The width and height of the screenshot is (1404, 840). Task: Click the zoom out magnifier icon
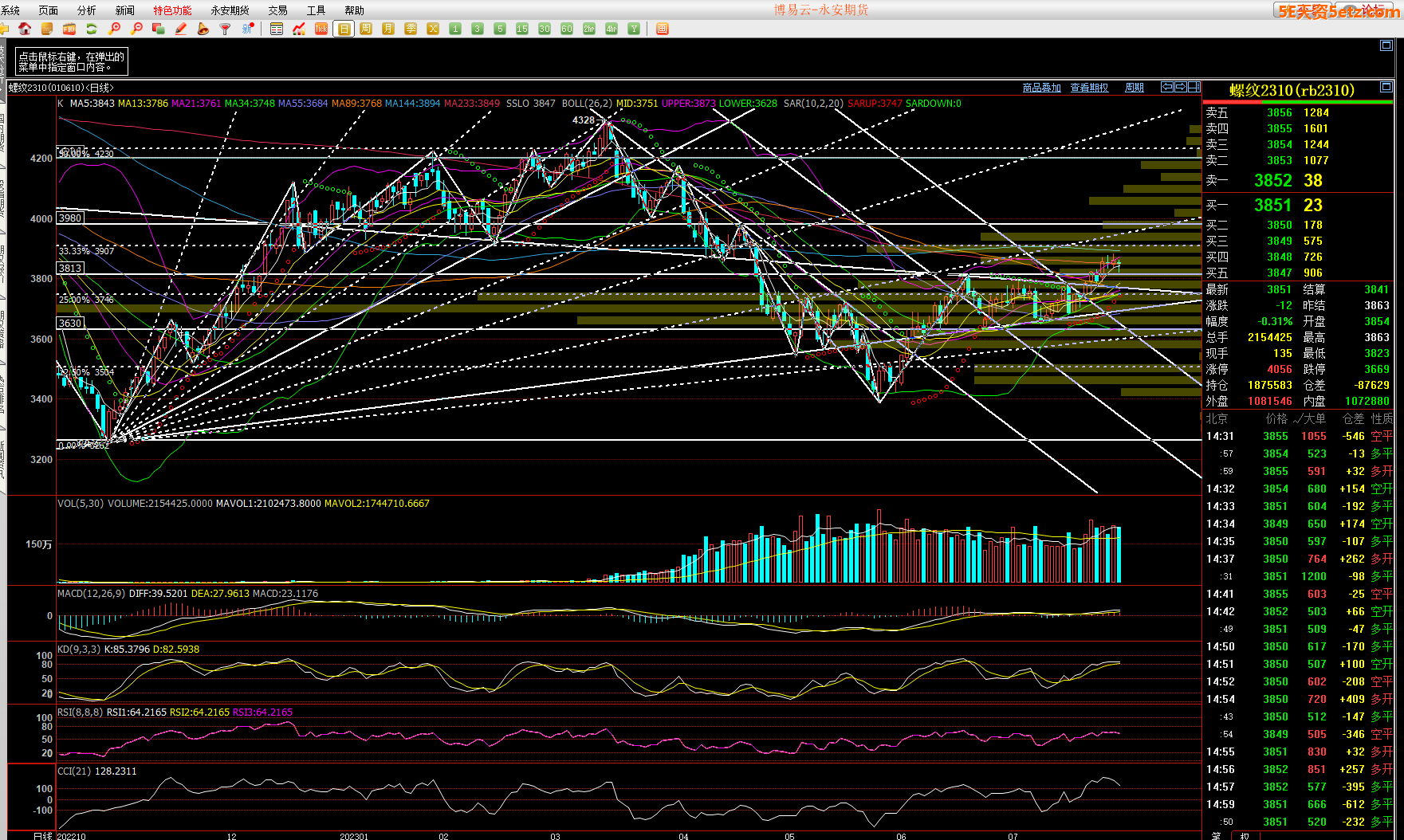pos(136,29)
